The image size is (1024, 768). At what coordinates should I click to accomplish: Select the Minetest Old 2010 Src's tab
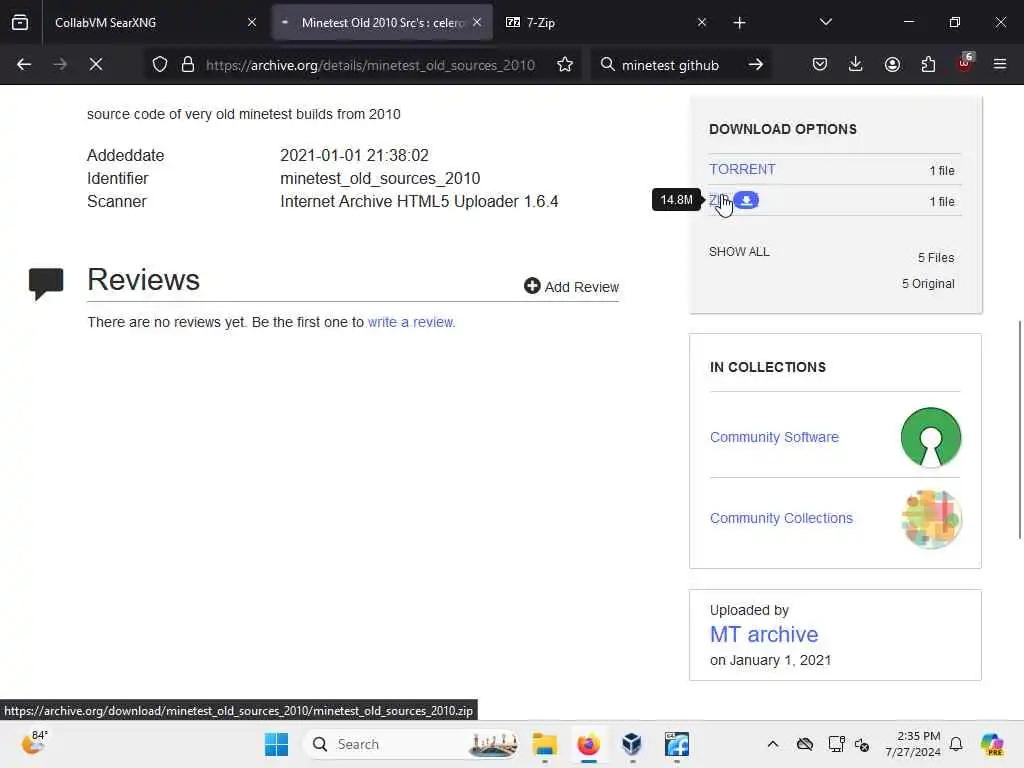[383, 22]
